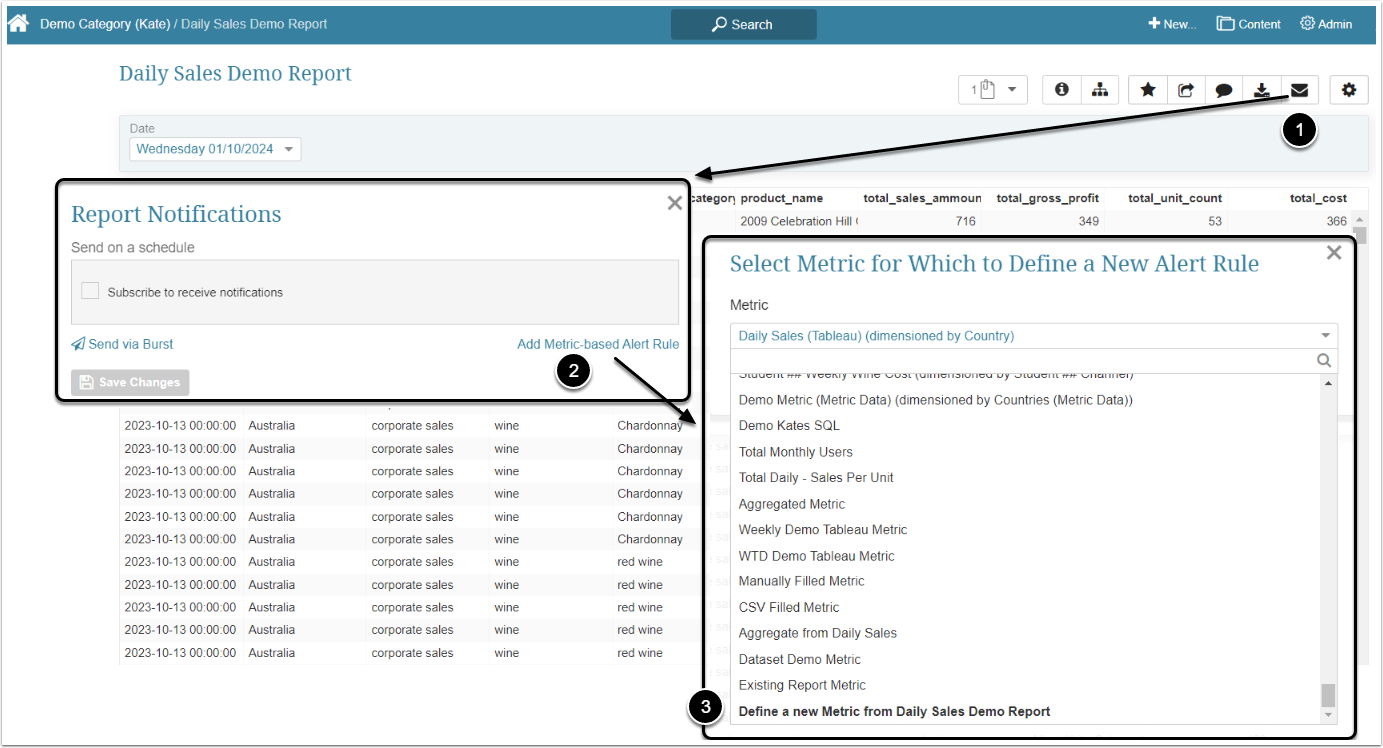
Task: Click the Save Changes button
Action: (x=130, y=382)
